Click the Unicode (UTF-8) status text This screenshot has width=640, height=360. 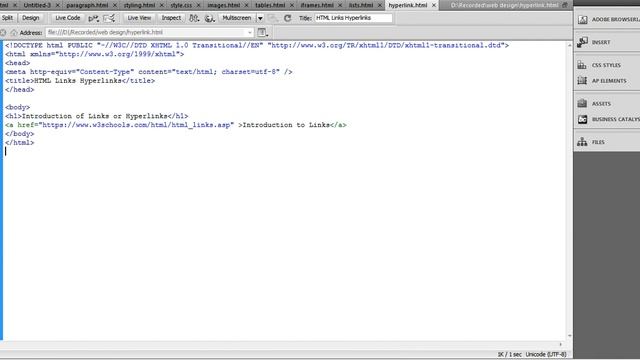pyautogui.click(x=546, y=354)
